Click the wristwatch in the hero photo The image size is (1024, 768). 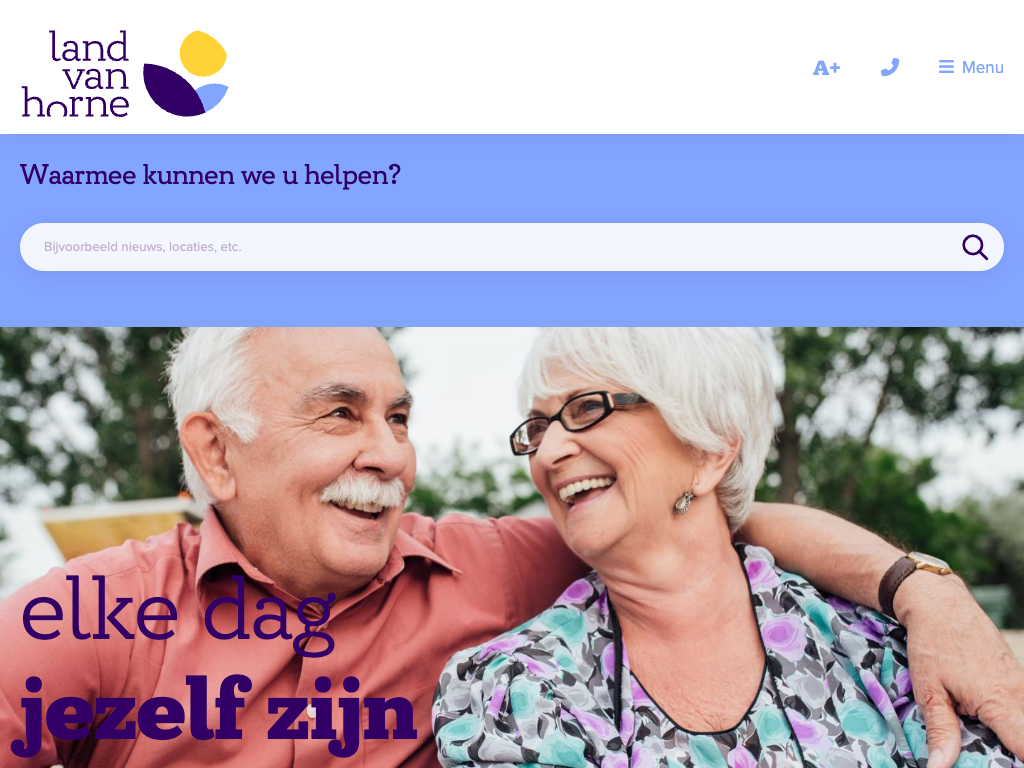click(914, 580)
